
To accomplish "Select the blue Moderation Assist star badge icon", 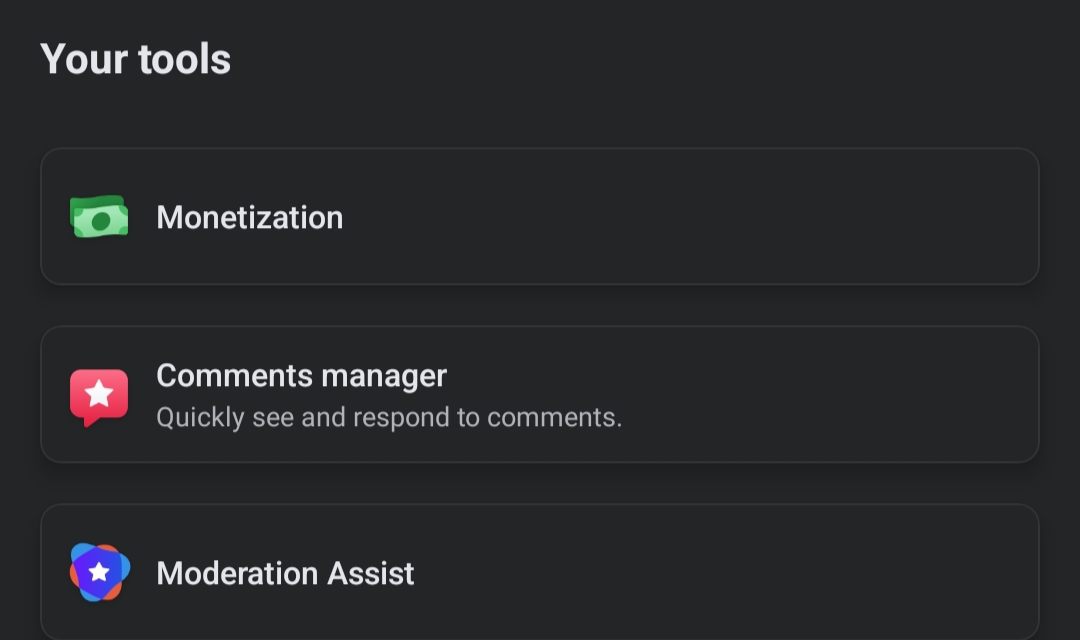I will (99, 572).
